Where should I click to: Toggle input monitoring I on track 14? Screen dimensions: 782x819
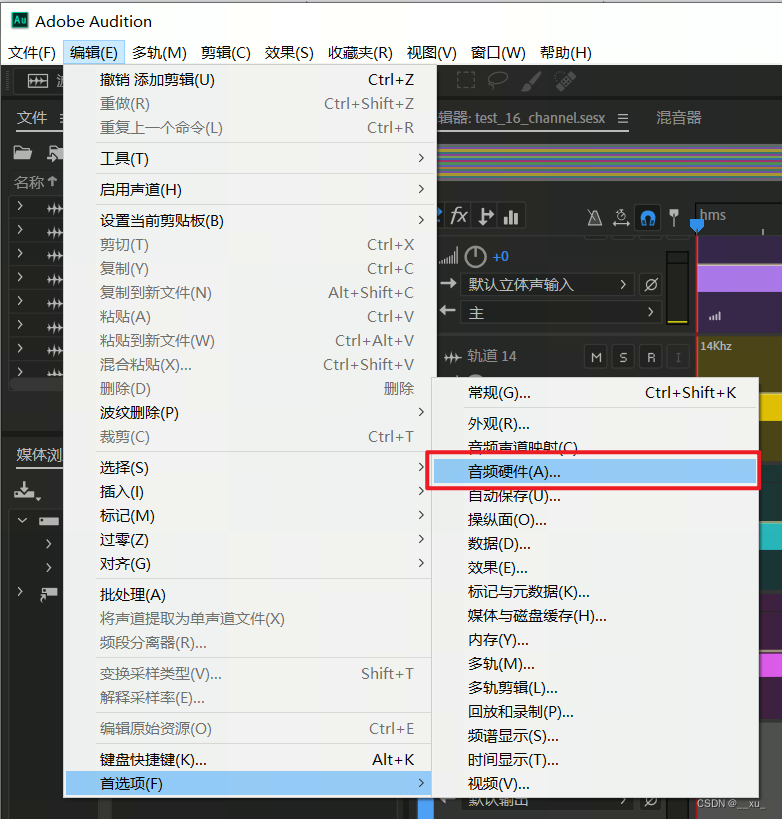(678, 357)
